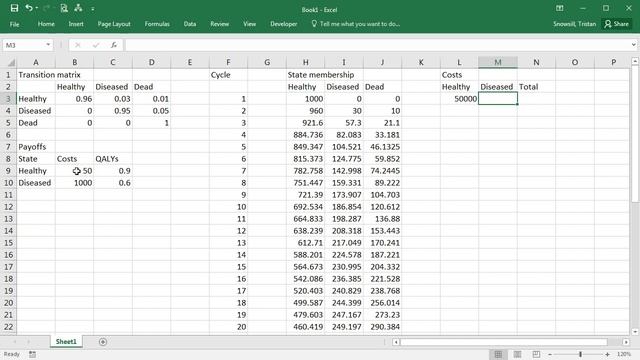Click the 120% zoom level
The width and height of the screenshot is (640, 360).
point(624,354)
